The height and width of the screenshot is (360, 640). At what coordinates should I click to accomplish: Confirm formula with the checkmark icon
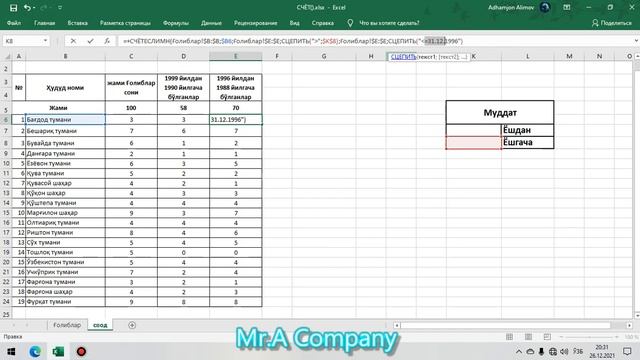click(90, 41)
